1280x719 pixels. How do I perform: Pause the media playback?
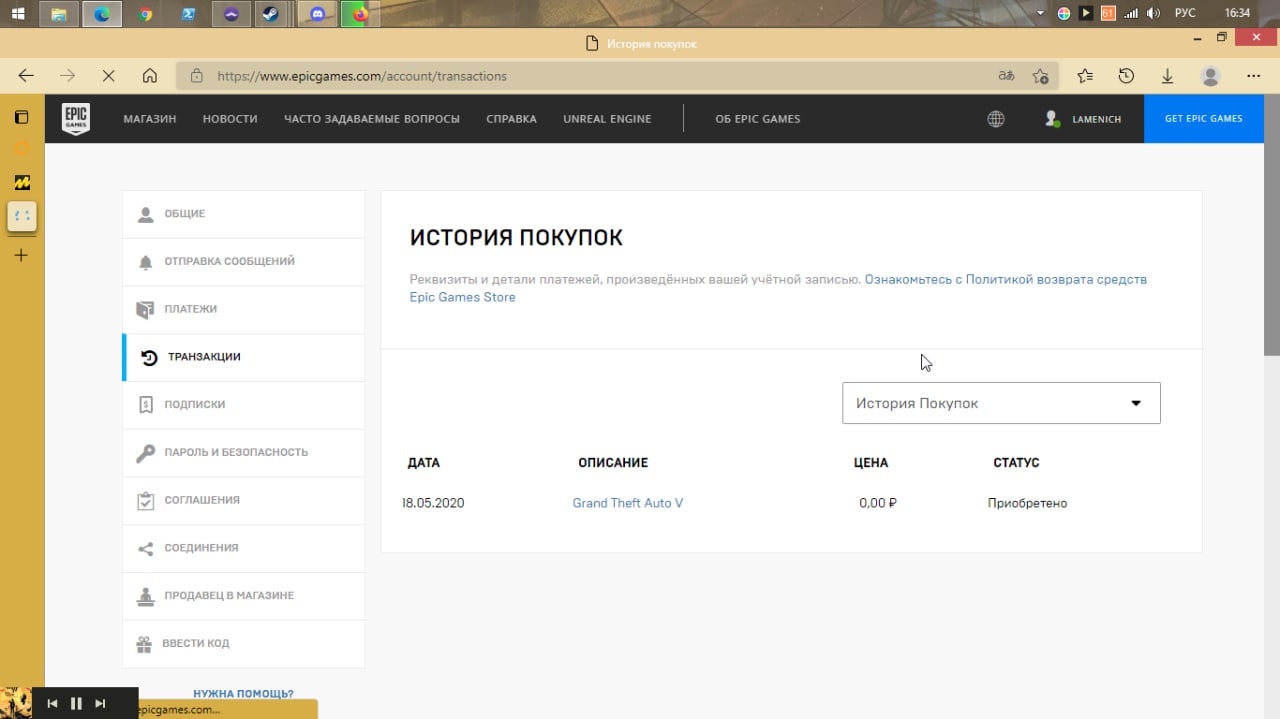tap(76, 704)
